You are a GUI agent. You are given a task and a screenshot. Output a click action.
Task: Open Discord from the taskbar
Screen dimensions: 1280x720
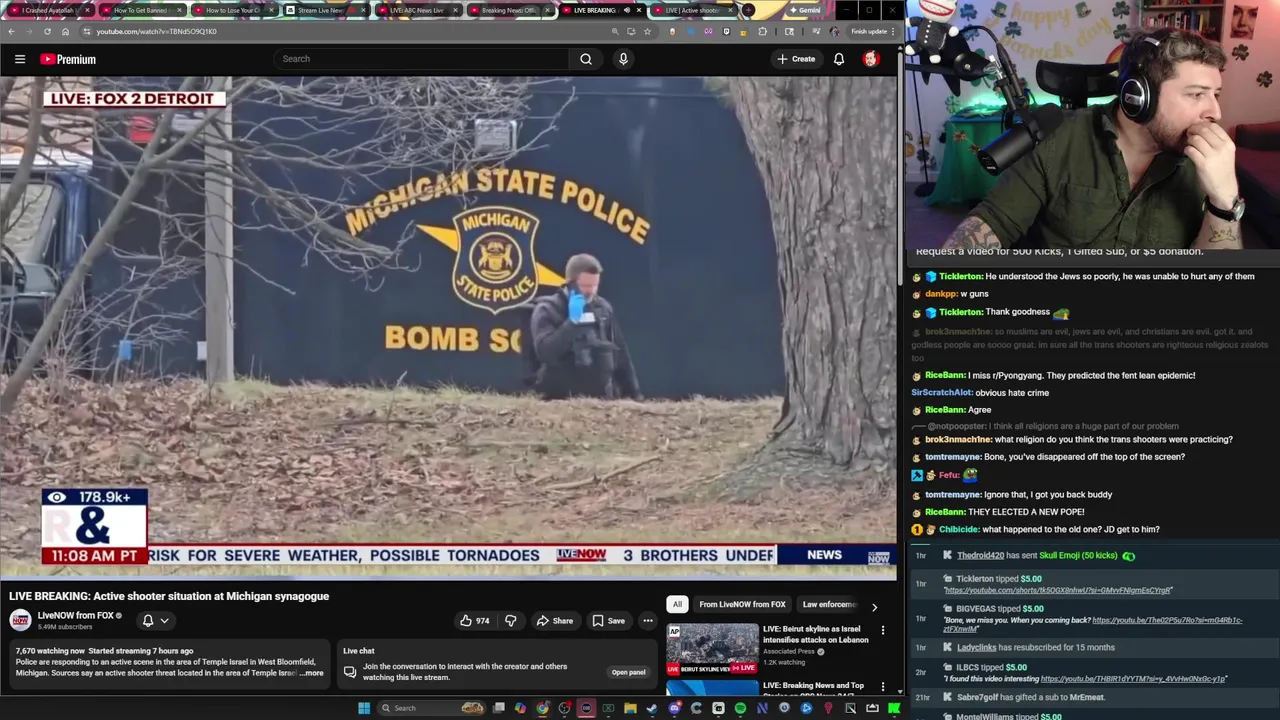[674, 708]
